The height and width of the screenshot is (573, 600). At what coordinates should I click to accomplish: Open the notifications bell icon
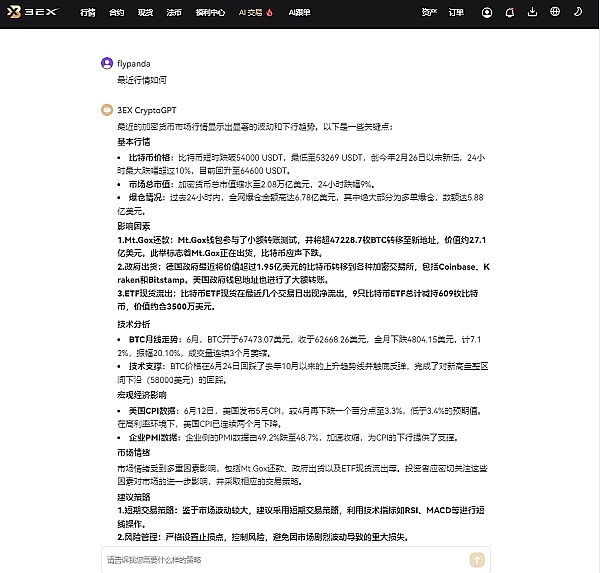[511, 13]
